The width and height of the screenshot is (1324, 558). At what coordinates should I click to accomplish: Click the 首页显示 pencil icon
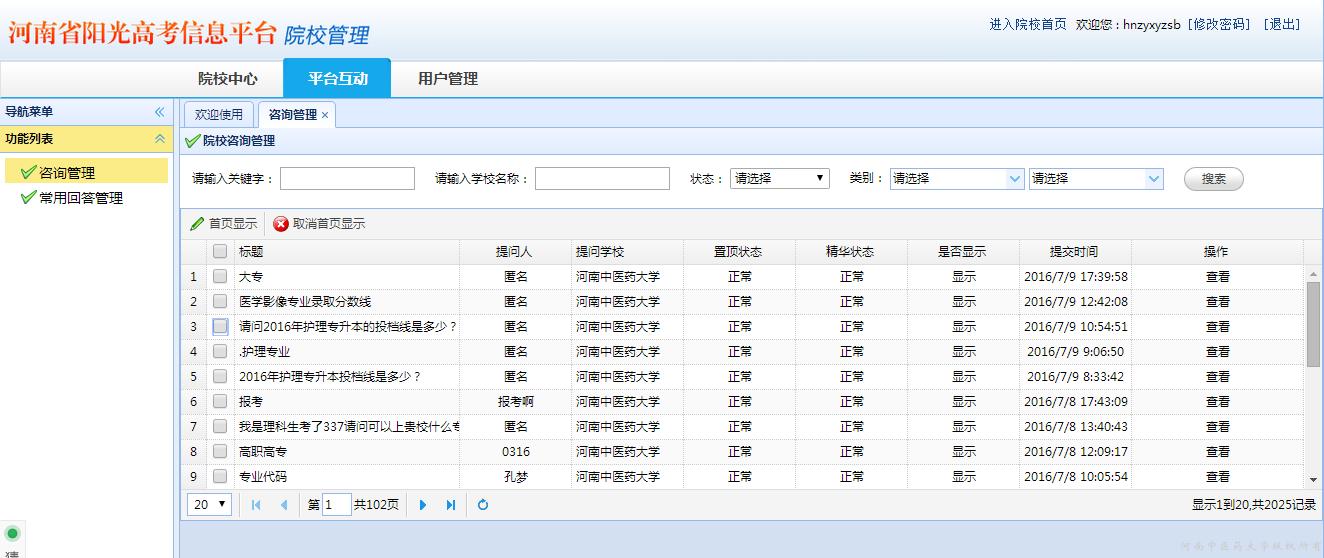[x=198, y=224]
